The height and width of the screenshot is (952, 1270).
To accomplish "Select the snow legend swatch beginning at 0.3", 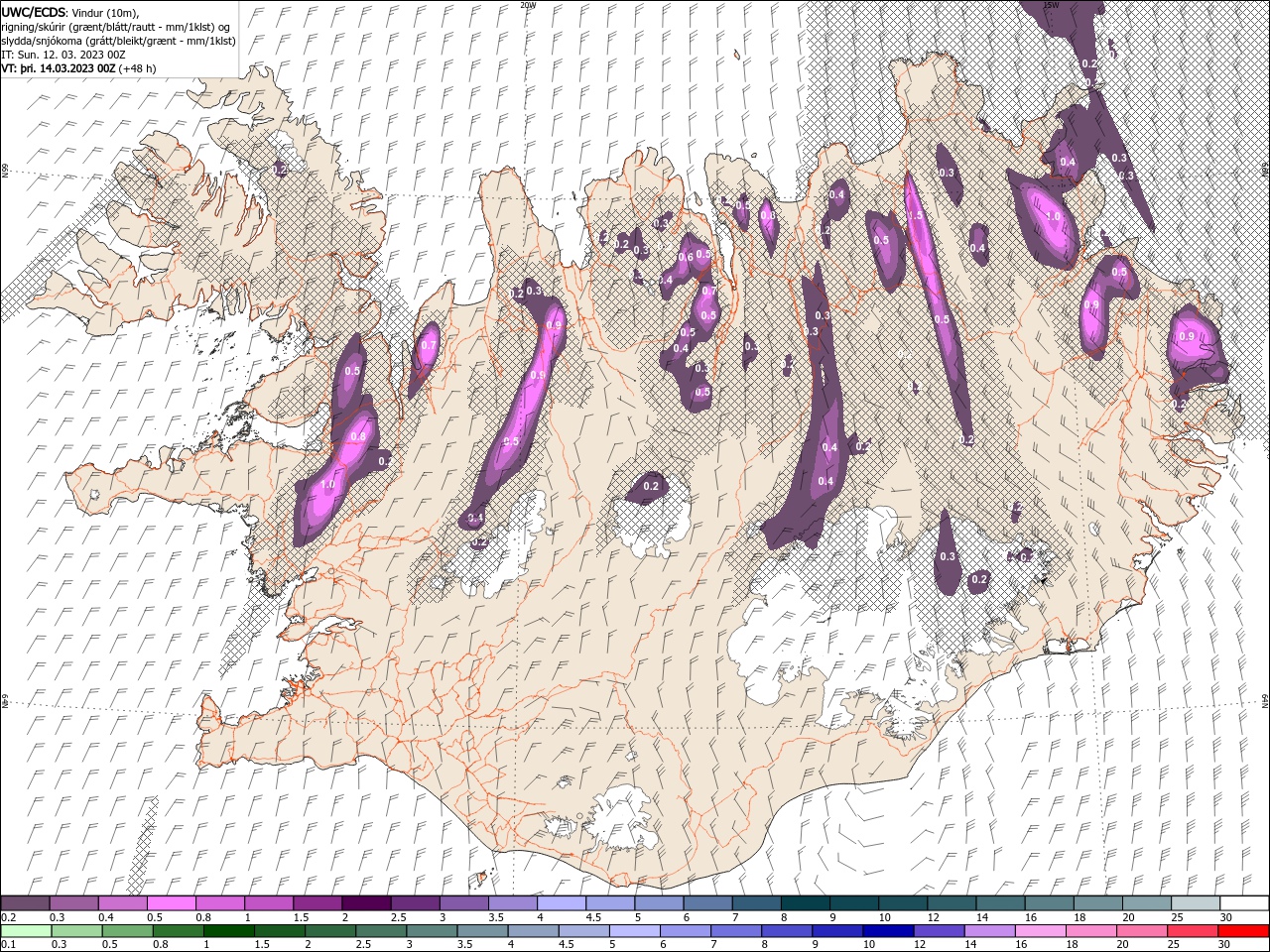I will pyautogui.click(x=74, y=903).
